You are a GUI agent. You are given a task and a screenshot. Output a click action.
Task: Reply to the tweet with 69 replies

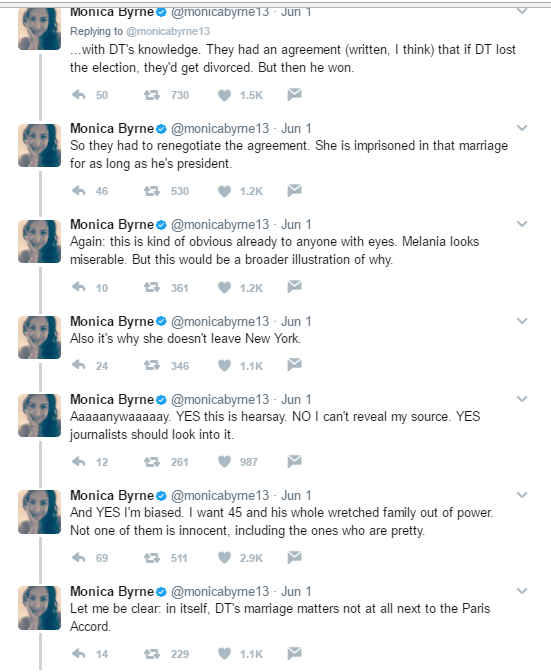78,557
